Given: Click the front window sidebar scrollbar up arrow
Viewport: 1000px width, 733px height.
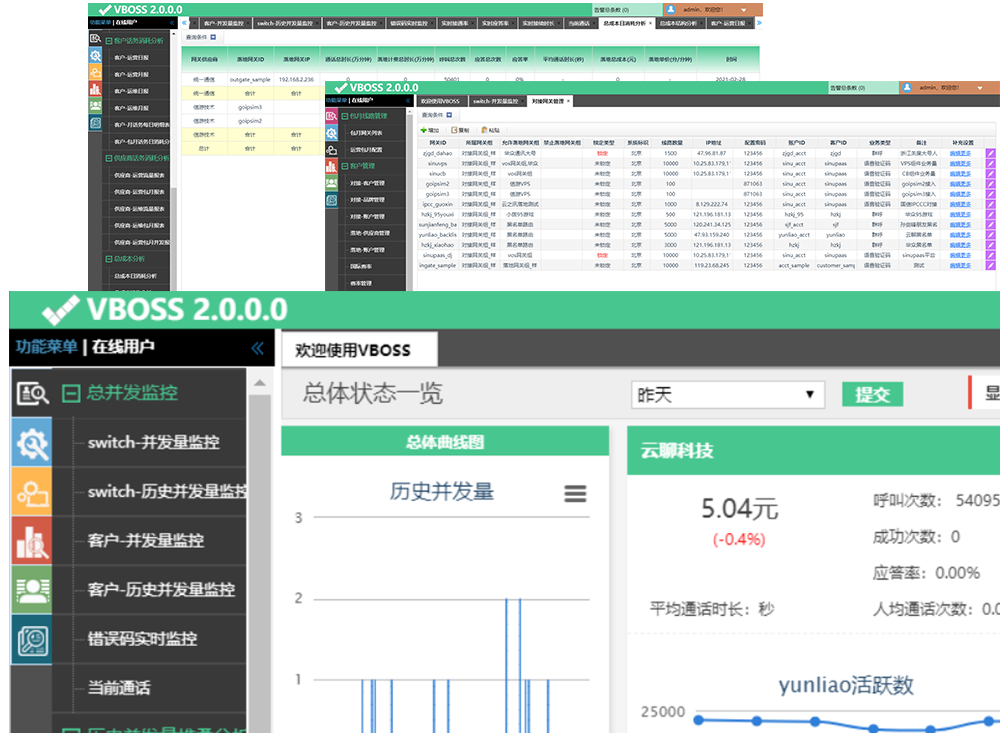Looking at the screenshot, I should tap(260, 383).
